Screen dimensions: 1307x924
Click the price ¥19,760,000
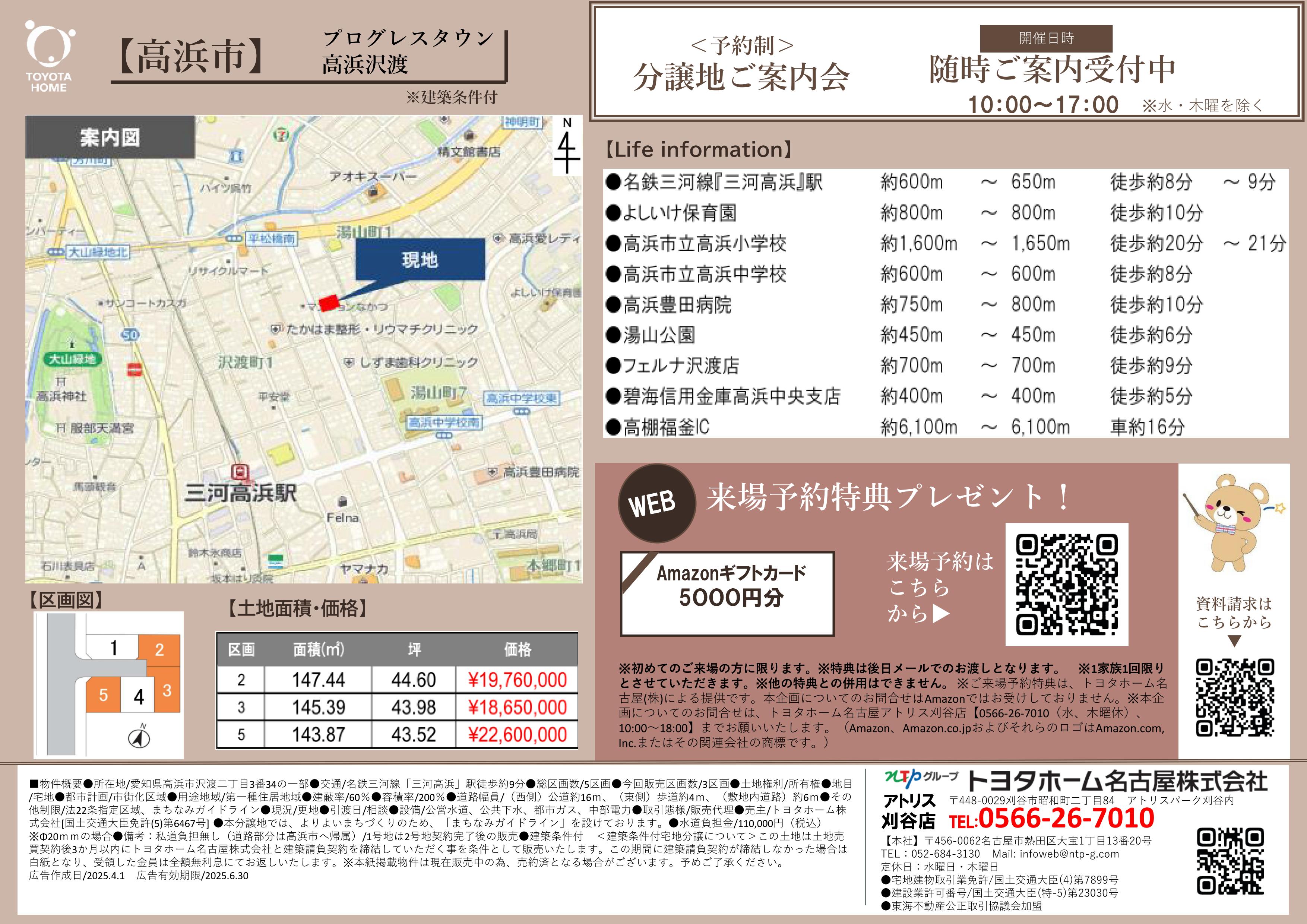click(517, 680)
